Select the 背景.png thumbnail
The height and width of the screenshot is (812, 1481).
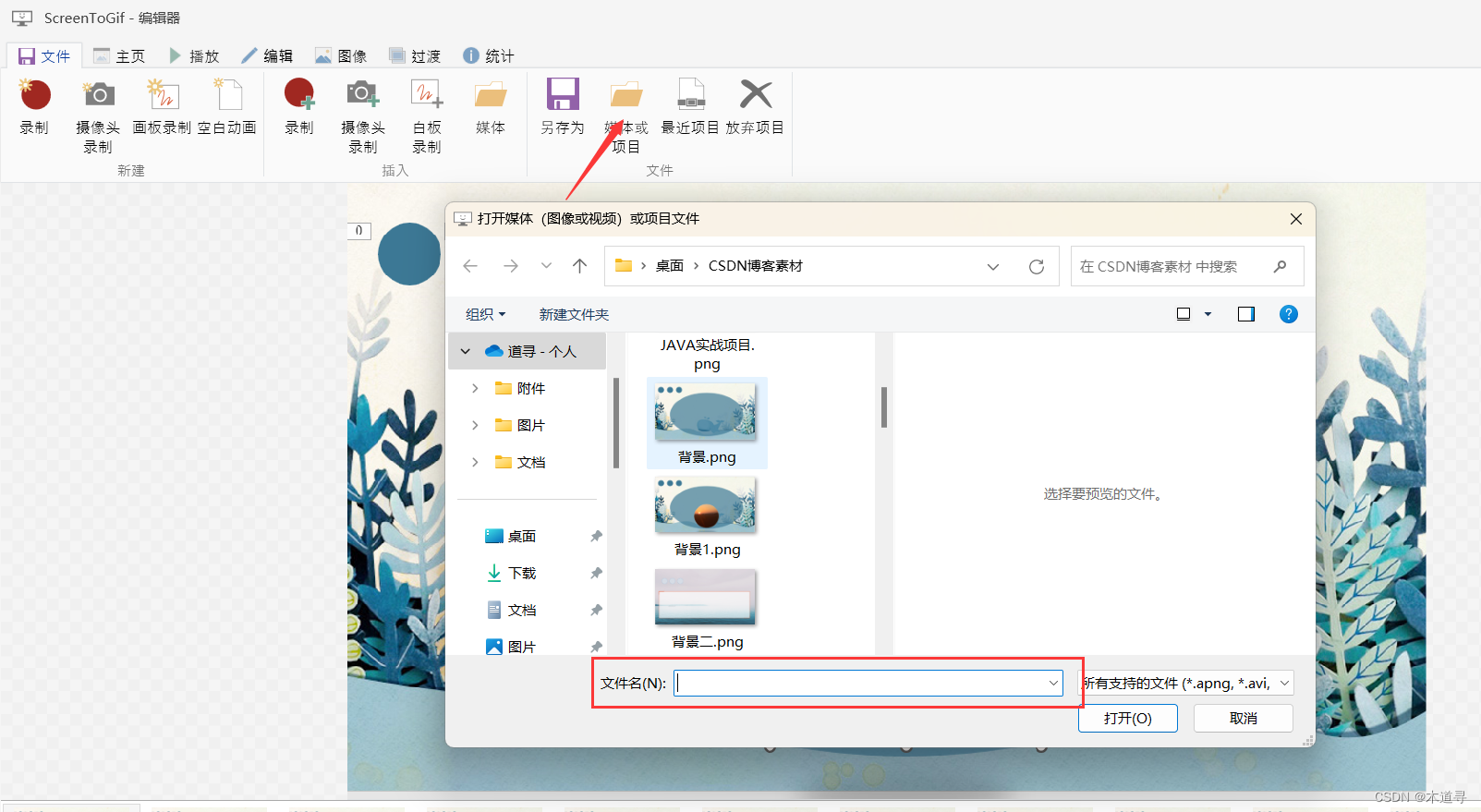(x=706, y=412)
